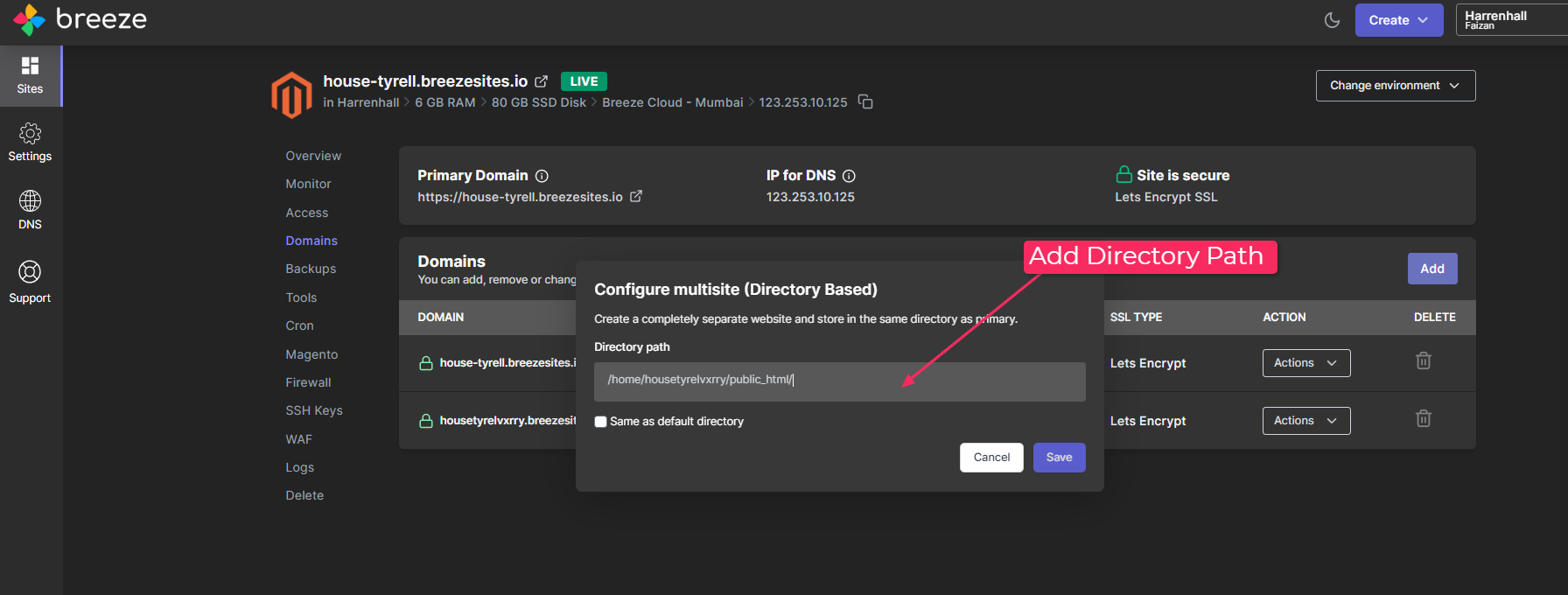The image size is (1568, 595).
Task: Open the WAF menu item
Action: (298, 439)
